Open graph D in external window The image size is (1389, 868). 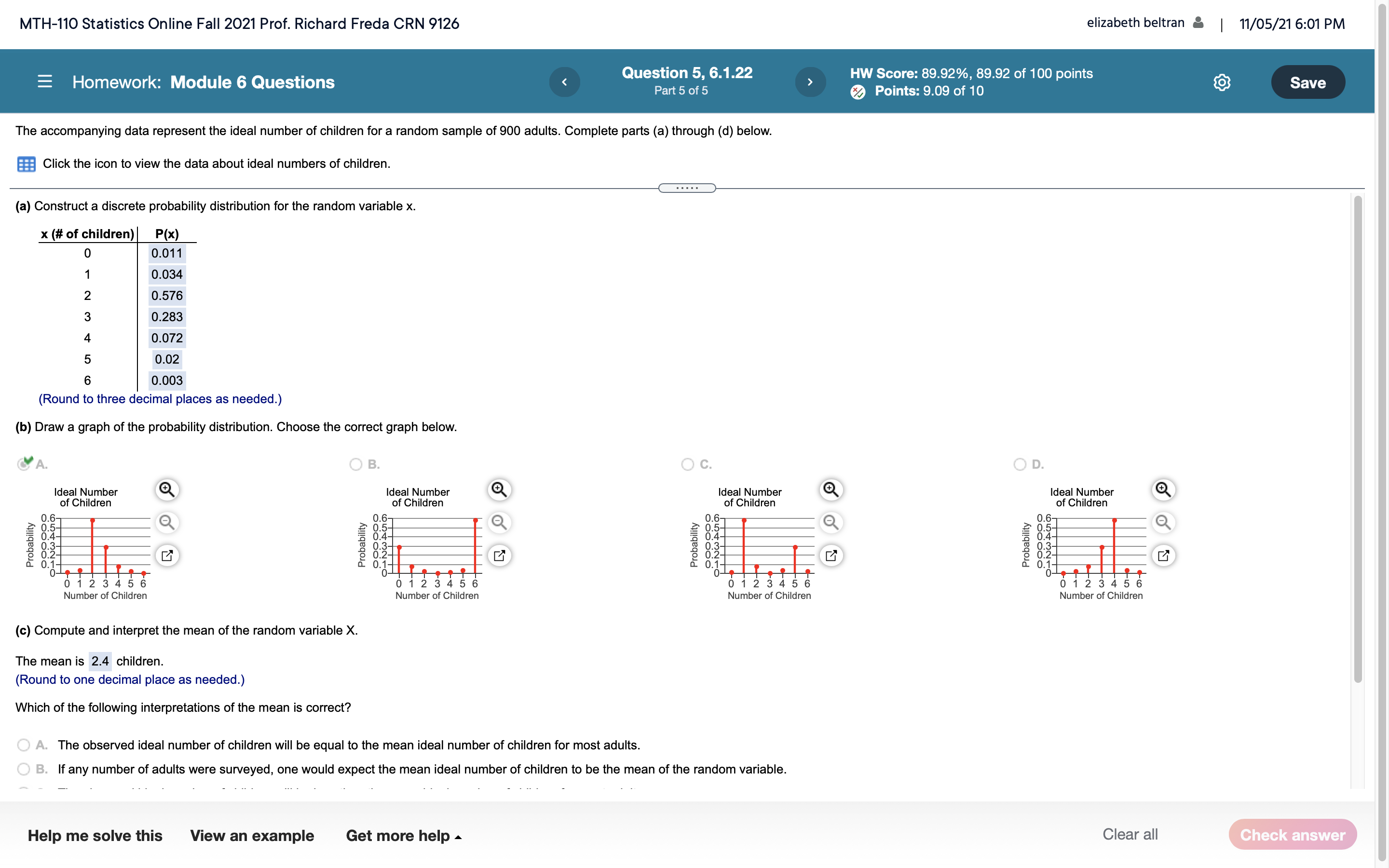pyautogui.click(x=1163, y=555)
